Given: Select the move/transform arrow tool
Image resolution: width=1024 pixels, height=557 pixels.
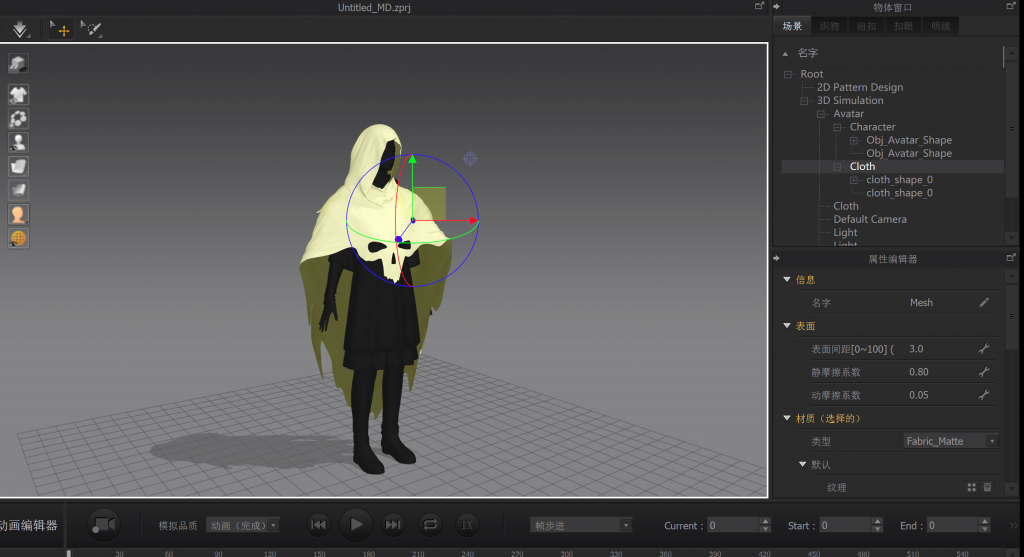Looking at the screenshot, I should tap(60, 29).
